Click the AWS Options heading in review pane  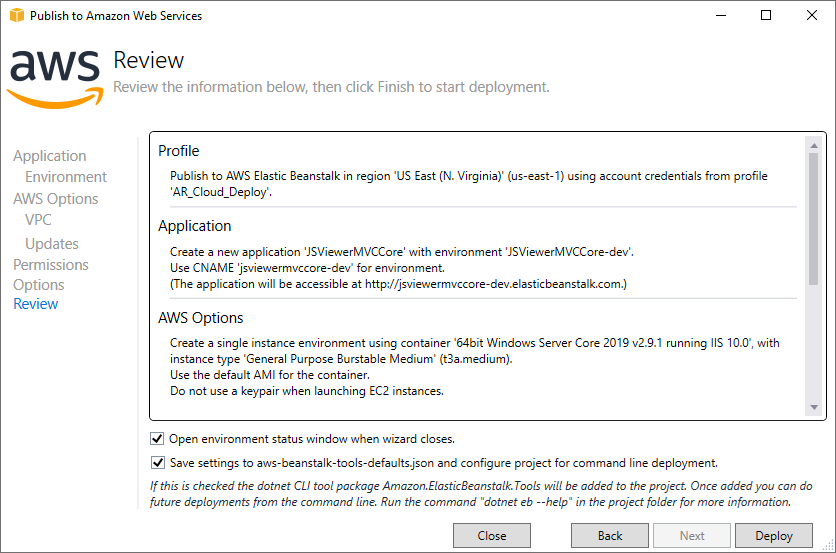click(x=200, y=318)
